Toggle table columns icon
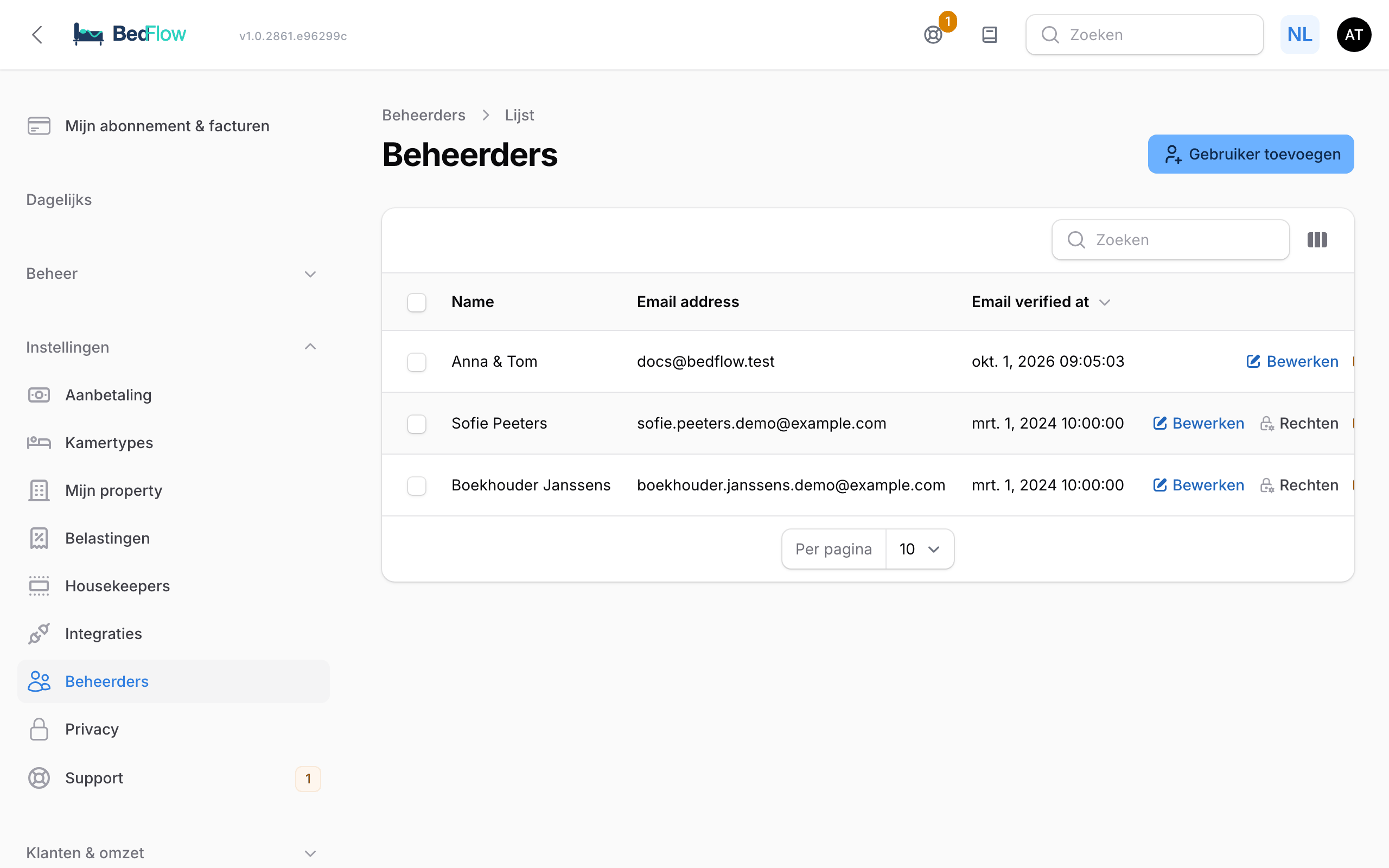1389x868 pixels. [1317, 239]
